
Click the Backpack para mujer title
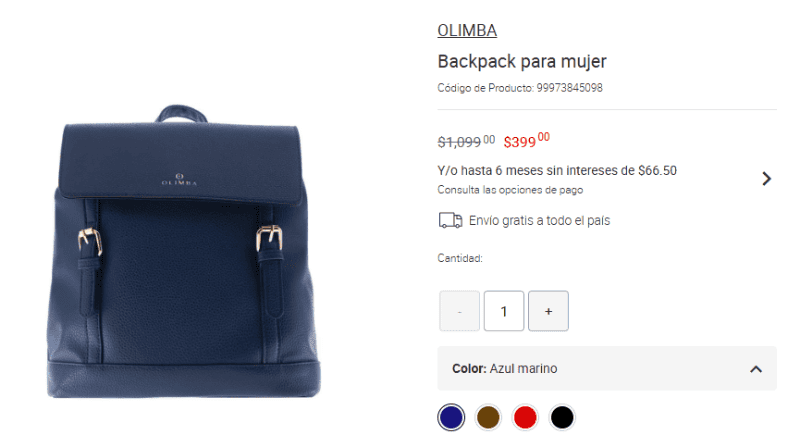click(522, 61)
